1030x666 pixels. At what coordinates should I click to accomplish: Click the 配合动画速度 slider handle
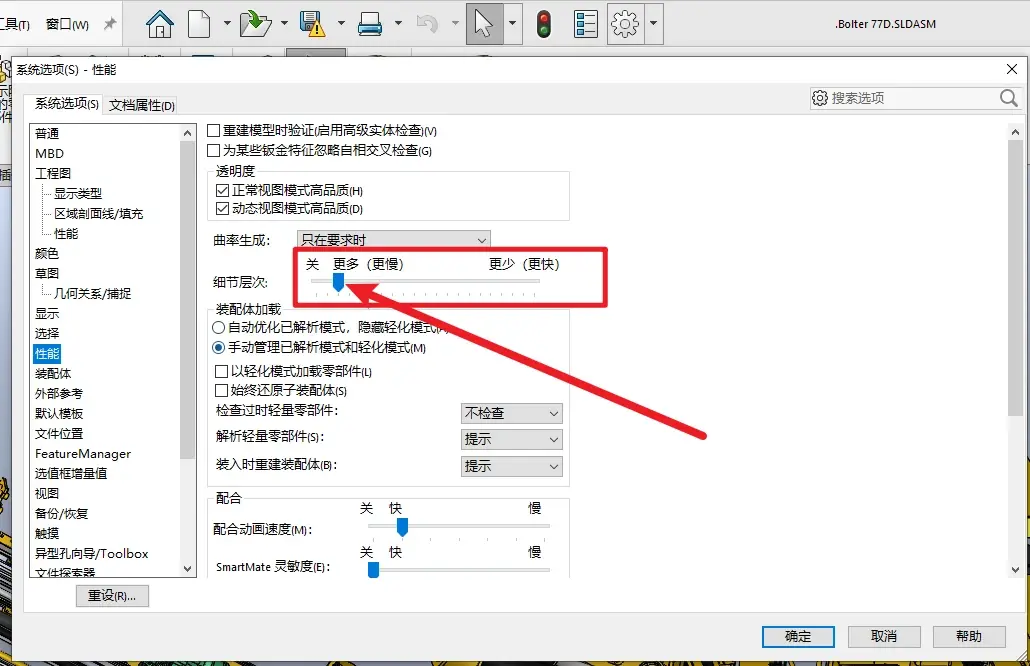click(402, 527)
